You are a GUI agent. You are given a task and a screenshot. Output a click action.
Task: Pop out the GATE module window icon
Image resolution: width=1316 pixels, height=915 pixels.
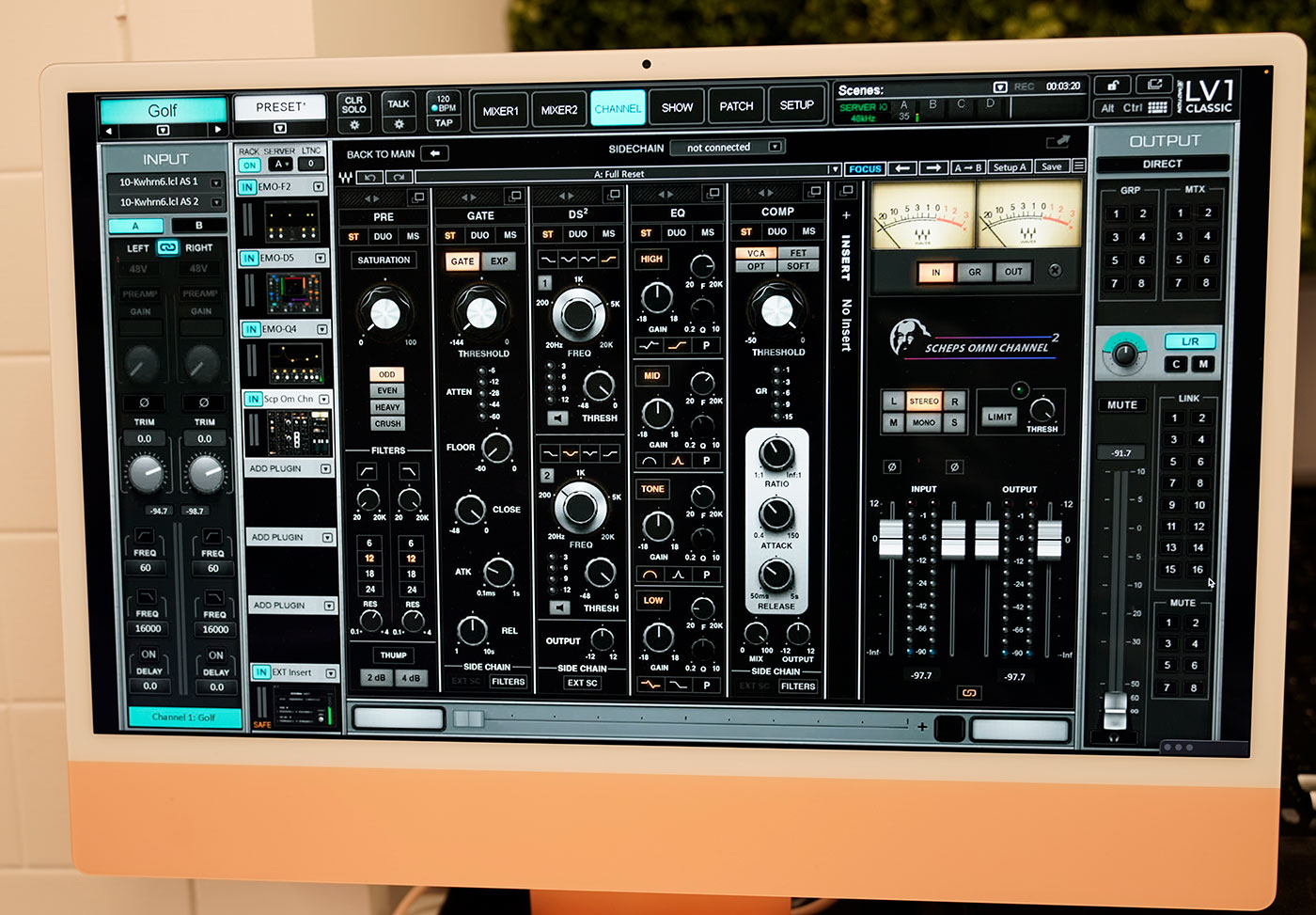(x=514, y=196)
